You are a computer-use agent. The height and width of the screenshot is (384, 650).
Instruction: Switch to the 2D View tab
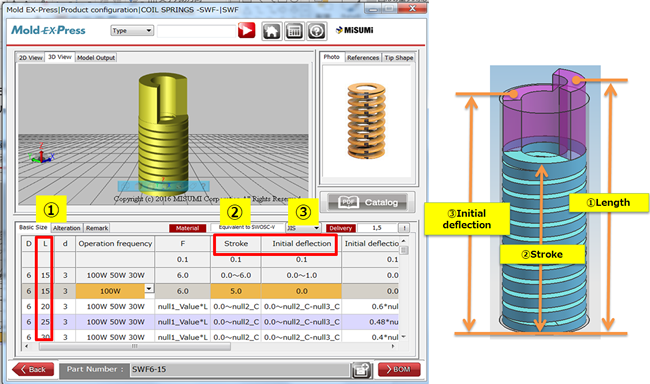point(30,58)
